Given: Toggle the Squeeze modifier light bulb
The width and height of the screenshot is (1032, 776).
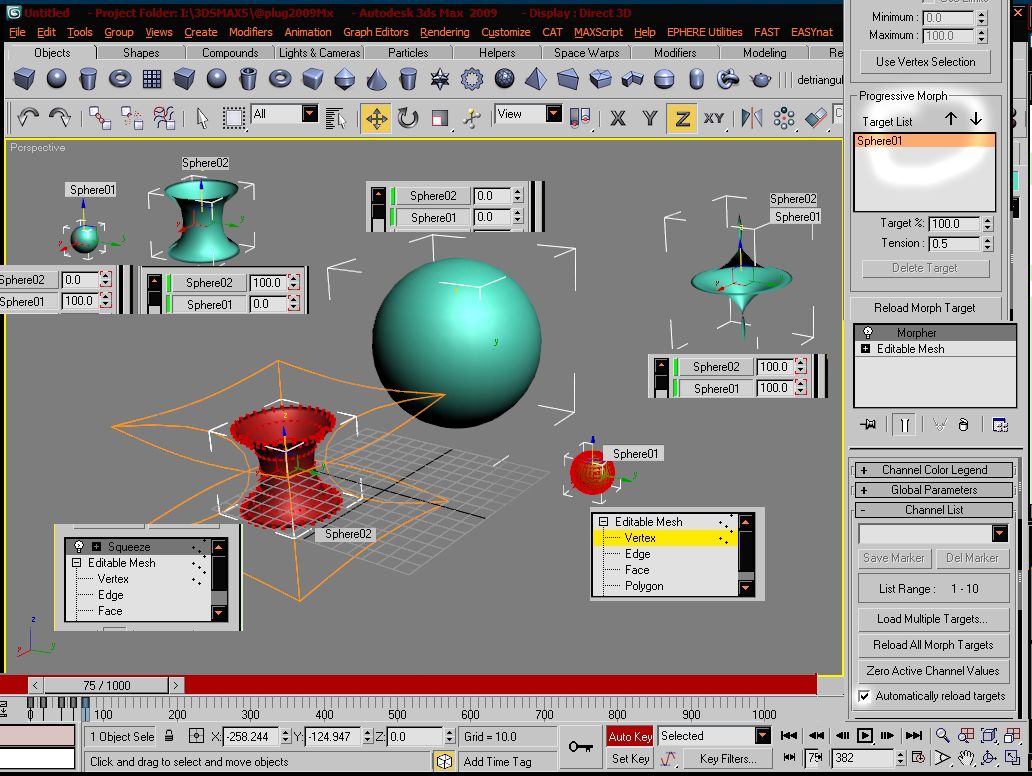Looking at the screenshot, I should (79, 546).
